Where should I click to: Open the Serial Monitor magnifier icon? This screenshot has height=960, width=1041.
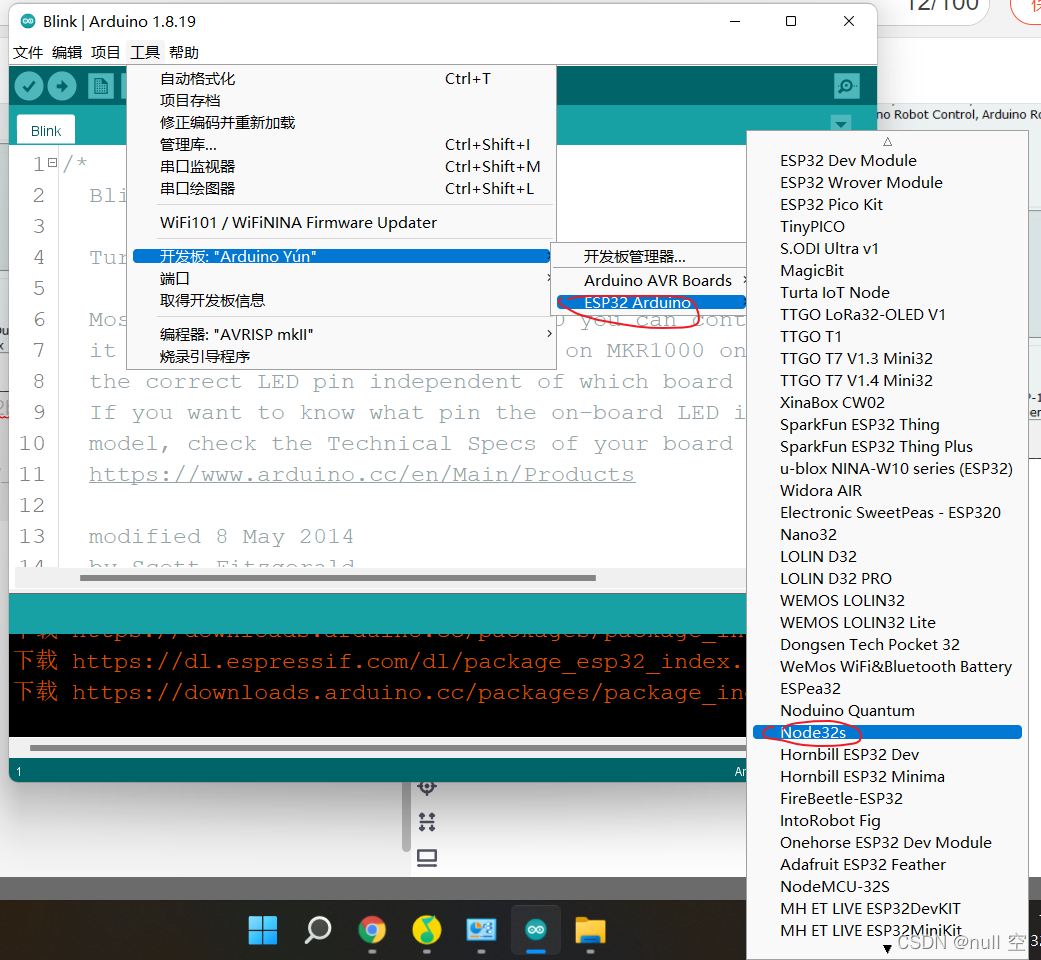pyautogui.click(x=846, y=86)
